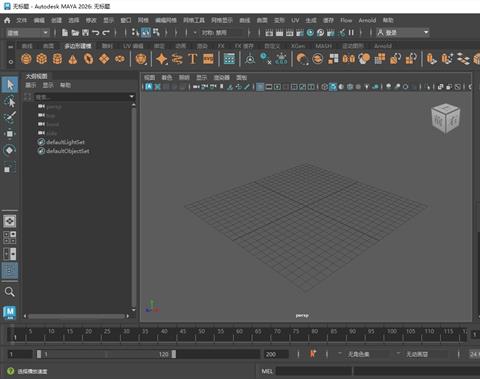Click the Pause Viewport 2 icon
The image size is (480, 379).
click(x=351, y=33)
